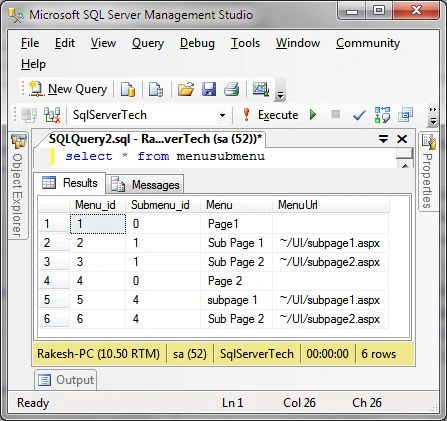This screenshot has width=447, height=421.
Task: Click the blue Parse checkmark icon
Action: click(x=359, y=115)
